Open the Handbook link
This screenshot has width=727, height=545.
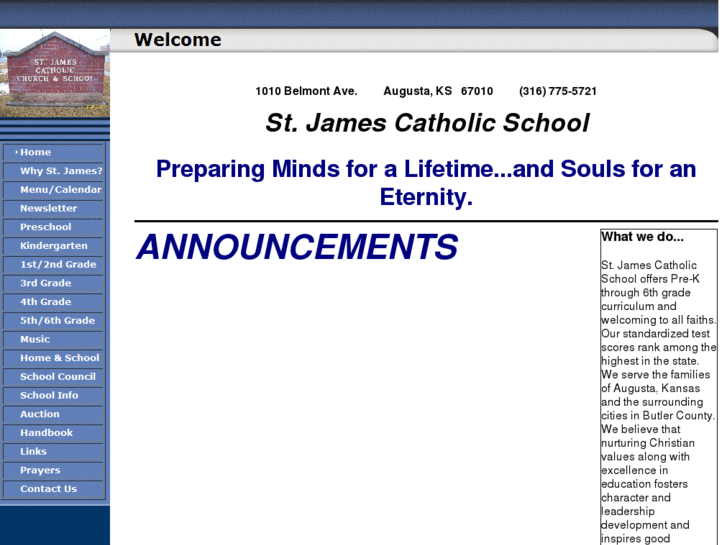coord(54,433)
